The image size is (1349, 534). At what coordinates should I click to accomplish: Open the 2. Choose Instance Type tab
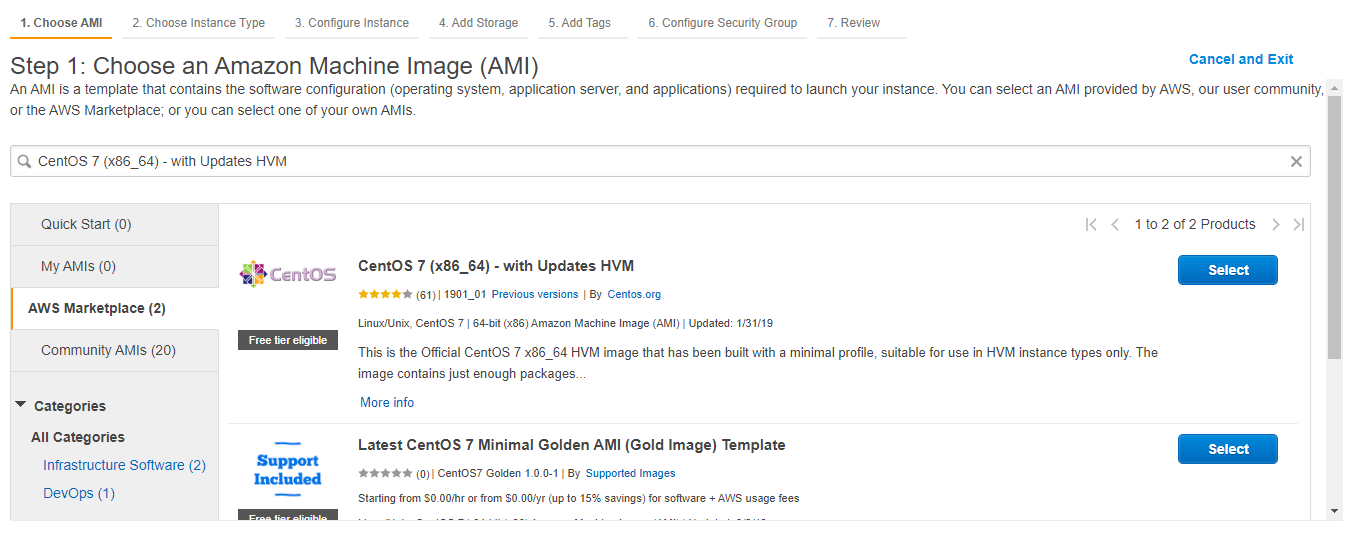point(198,23)
